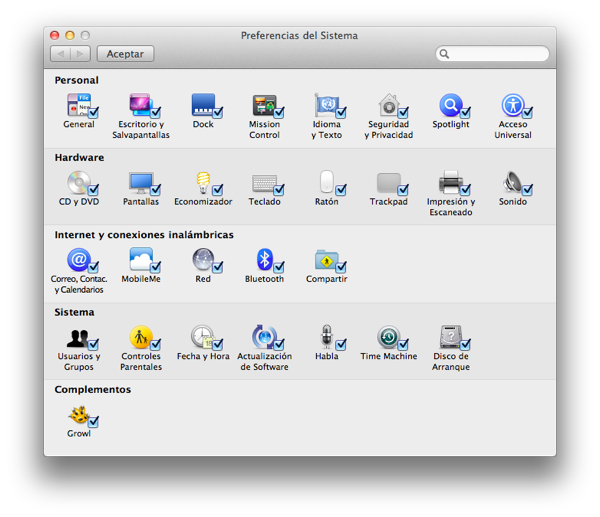This screenshot has width=600, height=517.
Task: Uncheck the Growl pane checkbox
Action: pos(93,422)
